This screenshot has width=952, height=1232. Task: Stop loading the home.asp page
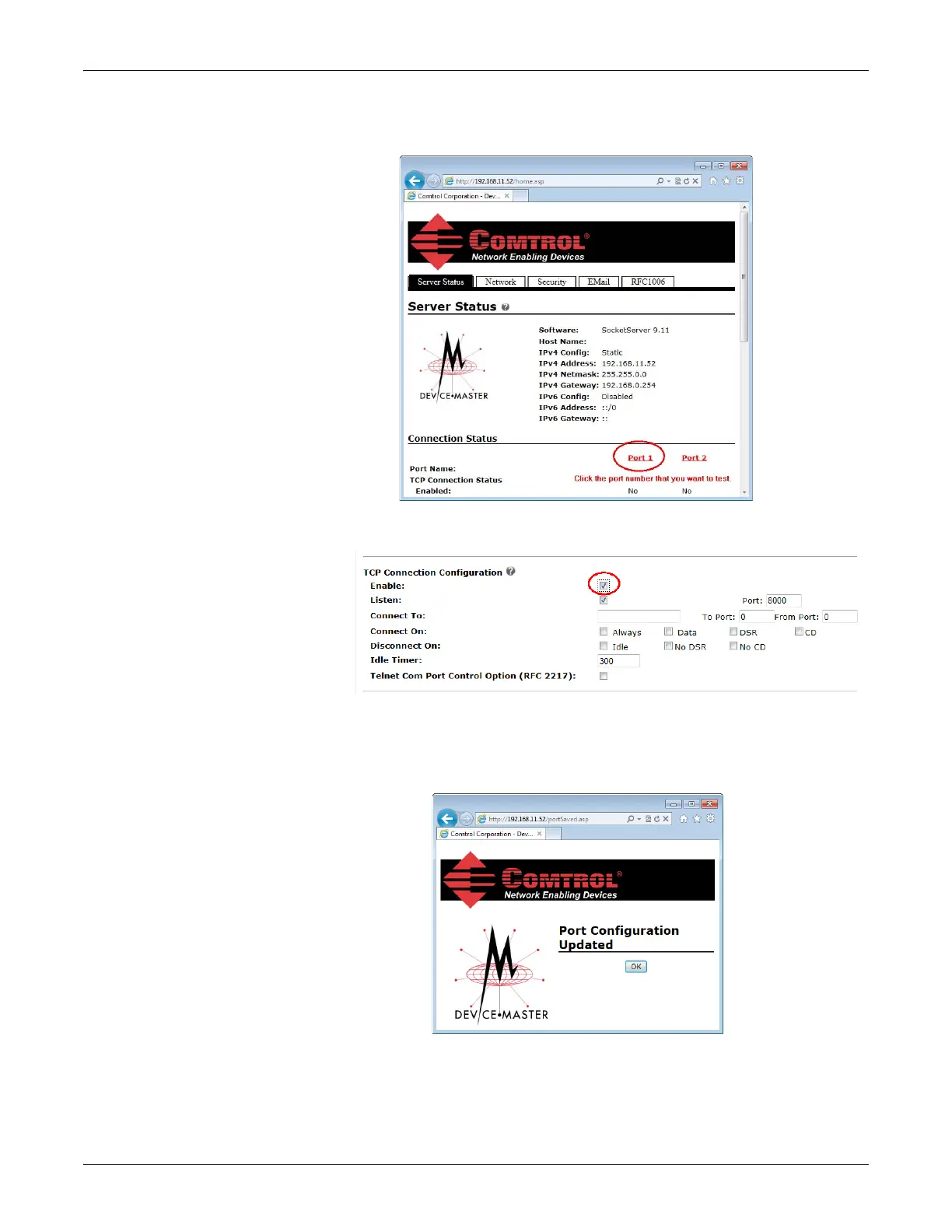[x=695, y=181]
